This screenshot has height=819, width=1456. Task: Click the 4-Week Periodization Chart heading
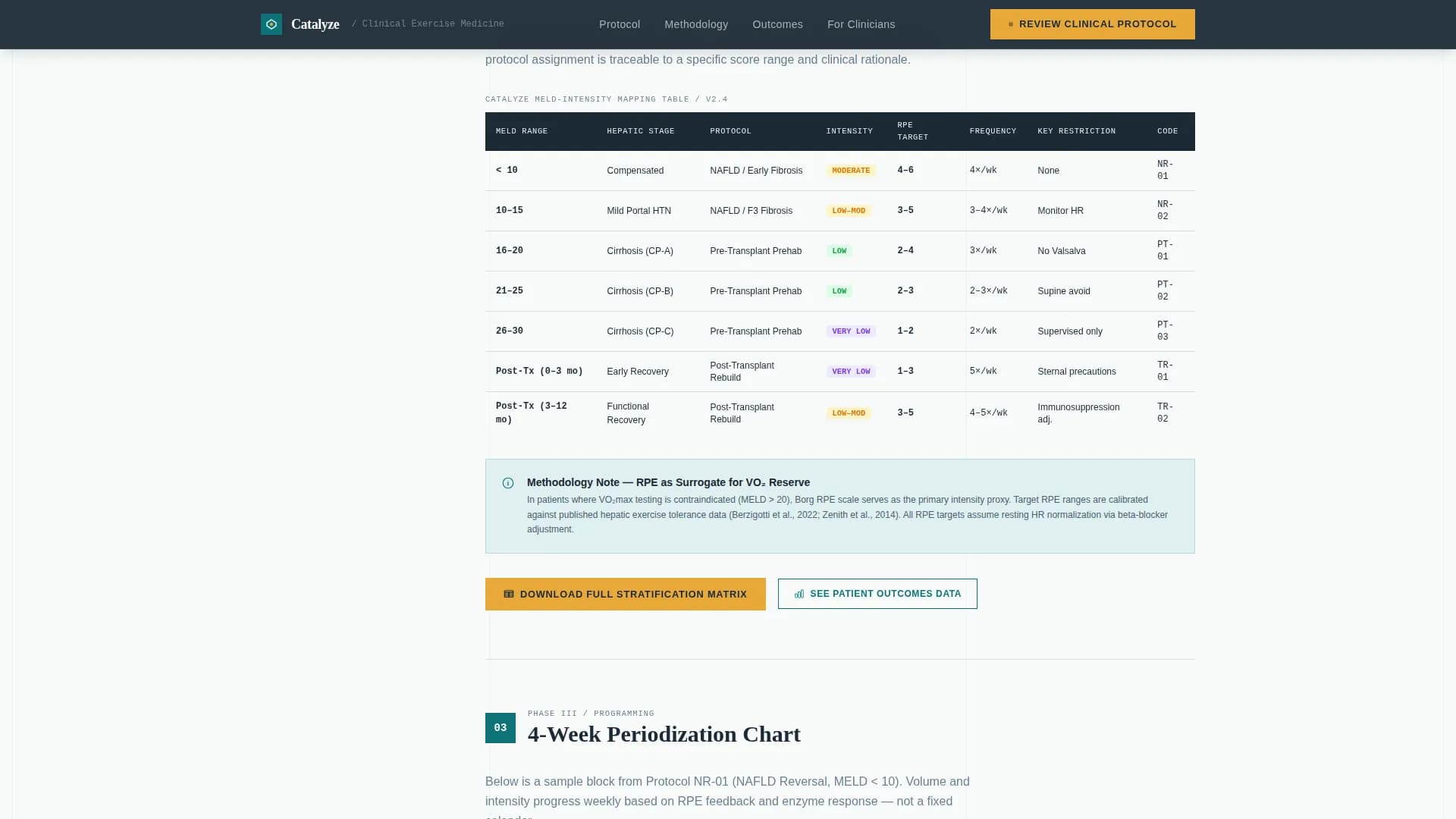click(x=664, y=734)
